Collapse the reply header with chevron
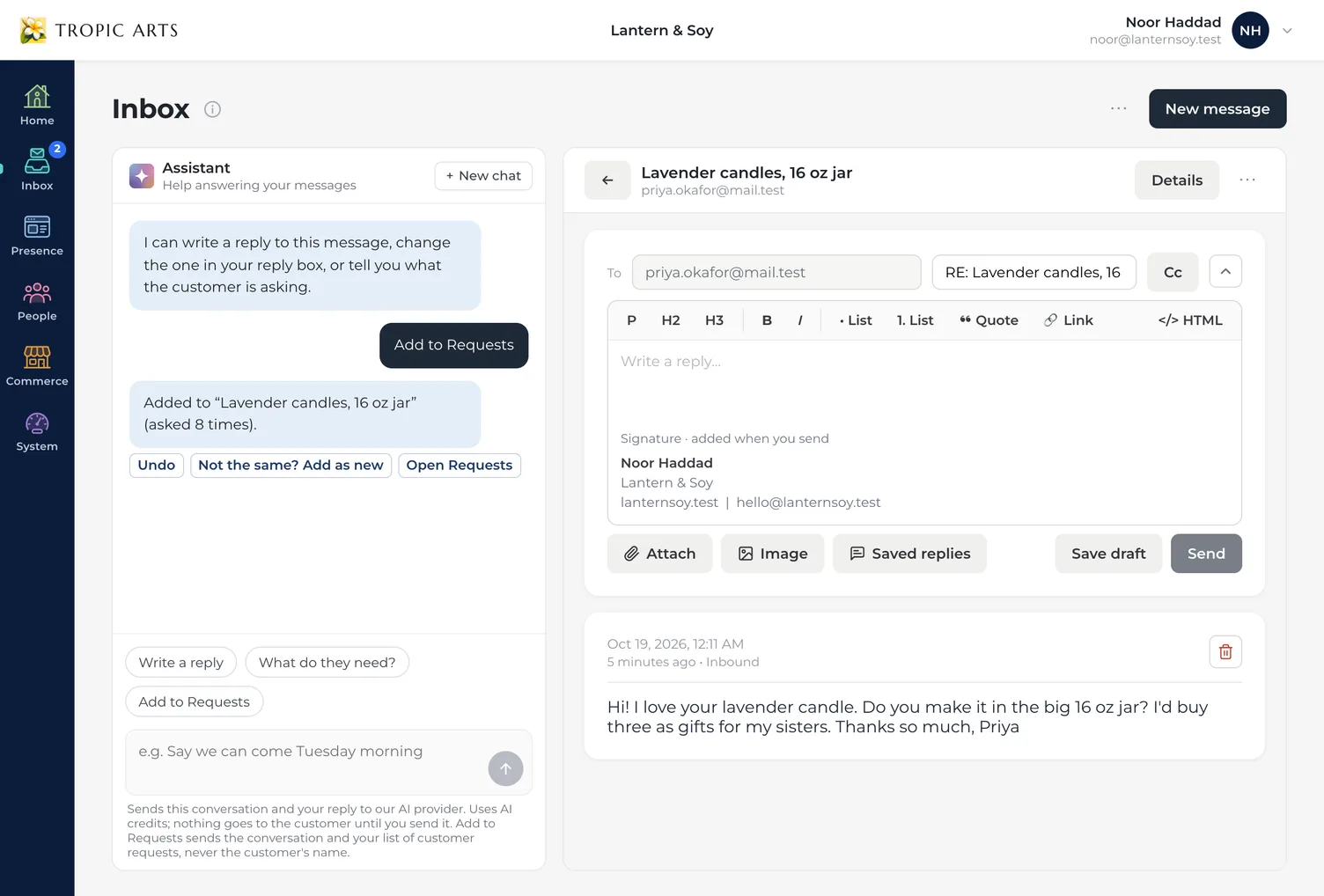The width and height of the screenshot is (1324, 896). [x=1225, y=272]
